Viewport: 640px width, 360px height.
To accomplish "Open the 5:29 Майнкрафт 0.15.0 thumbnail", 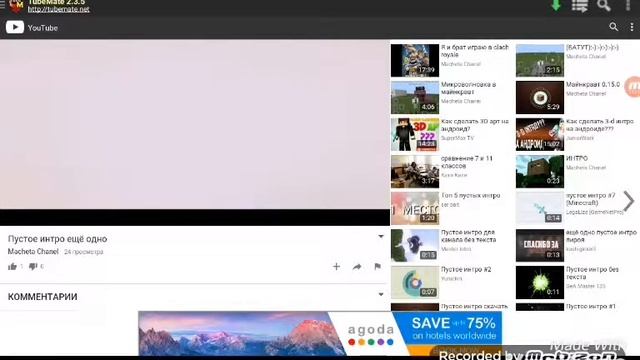I will click(540, 98).
